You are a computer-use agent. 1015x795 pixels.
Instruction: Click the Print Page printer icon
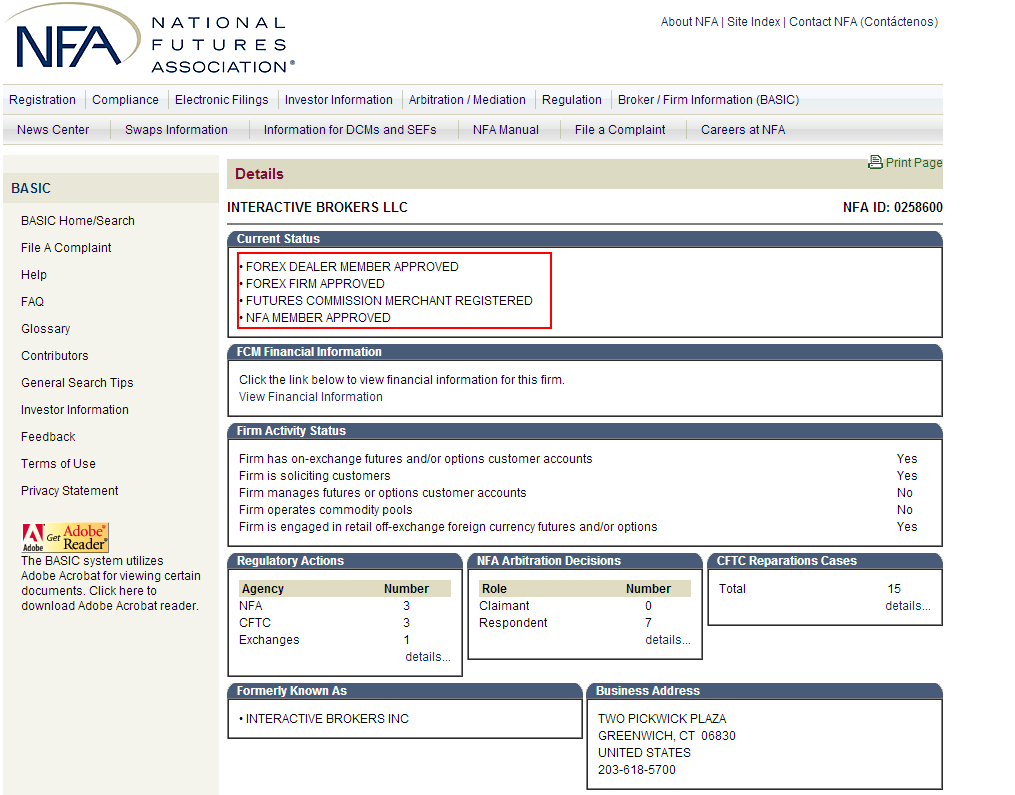(x=875, y=162)
